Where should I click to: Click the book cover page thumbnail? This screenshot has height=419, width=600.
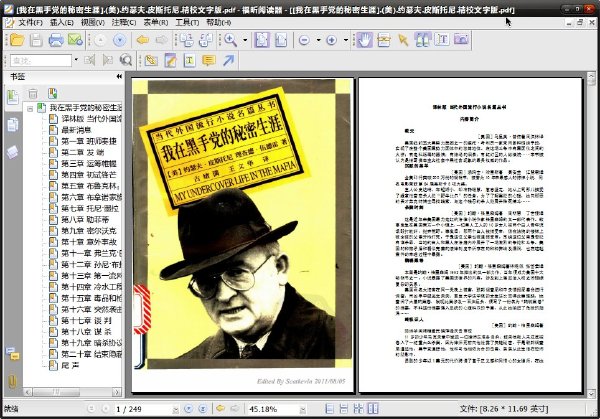pos(242,235)
